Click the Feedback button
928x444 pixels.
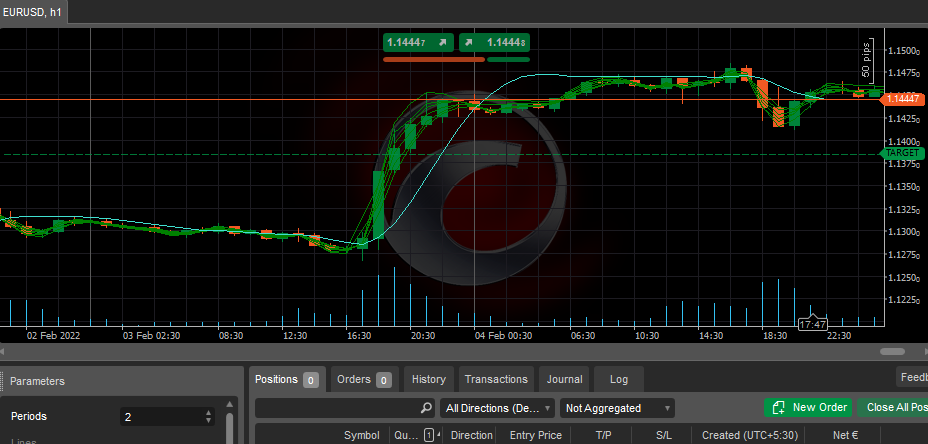coord(912,377)
